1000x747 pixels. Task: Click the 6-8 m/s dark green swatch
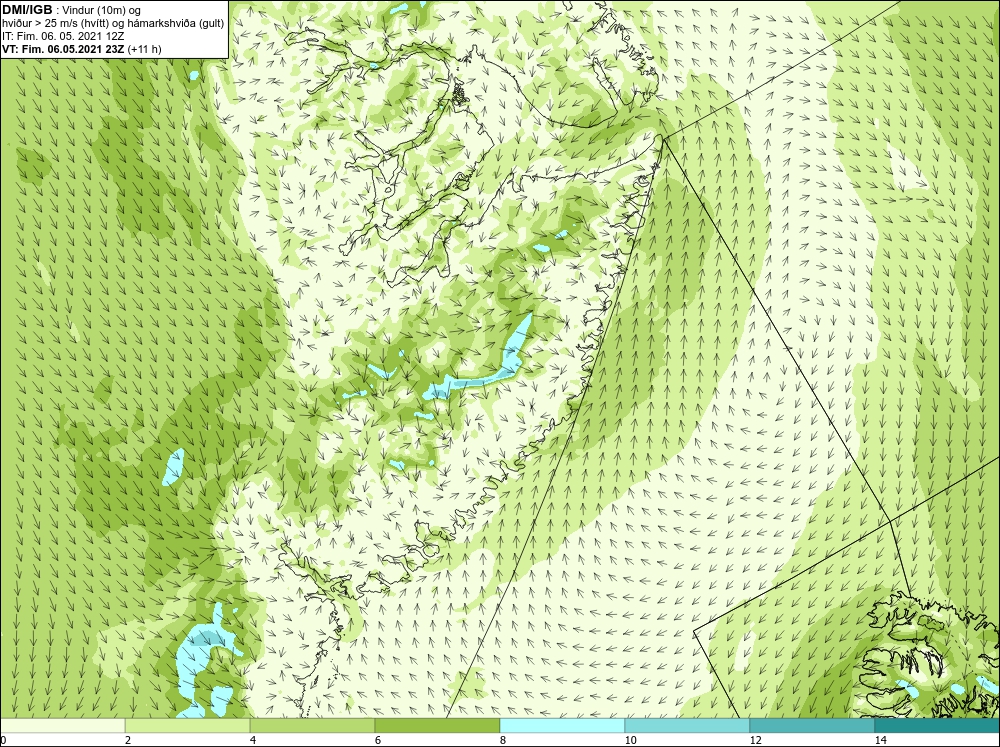pos(438,725)
